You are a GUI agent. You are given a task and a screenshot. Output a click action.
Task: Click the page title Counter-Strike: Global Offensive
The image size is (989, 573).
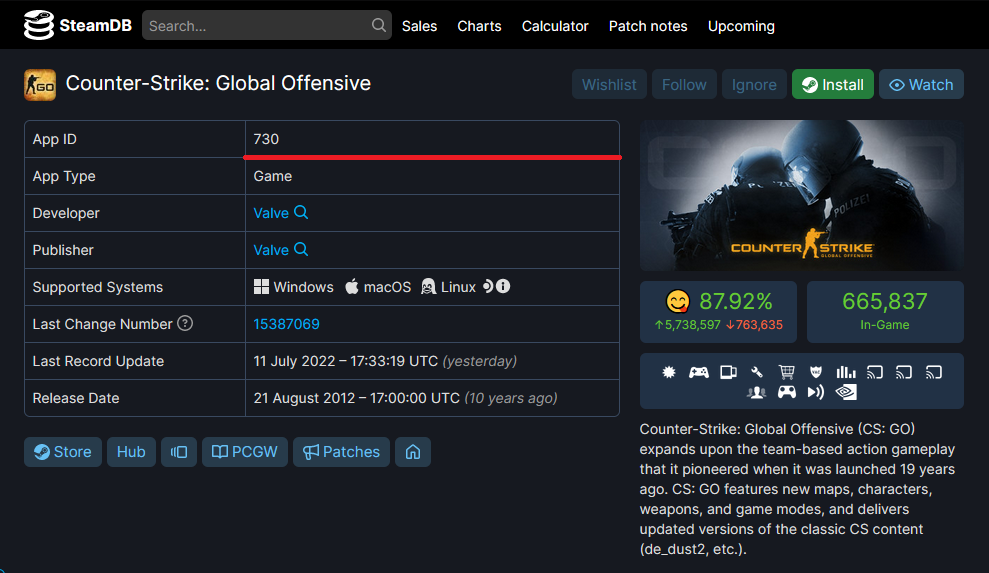[x=218, y=83]
